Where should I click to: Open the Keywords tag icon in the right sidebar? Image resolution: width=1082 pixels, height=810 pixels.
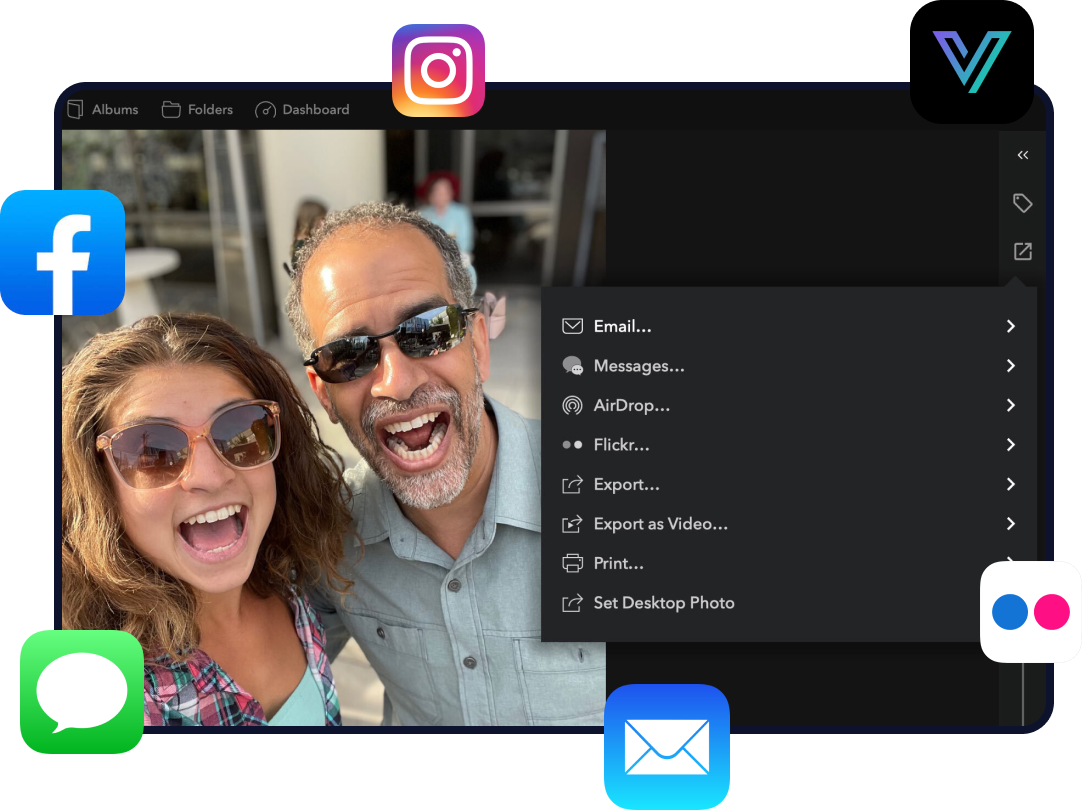[1022, 202]
